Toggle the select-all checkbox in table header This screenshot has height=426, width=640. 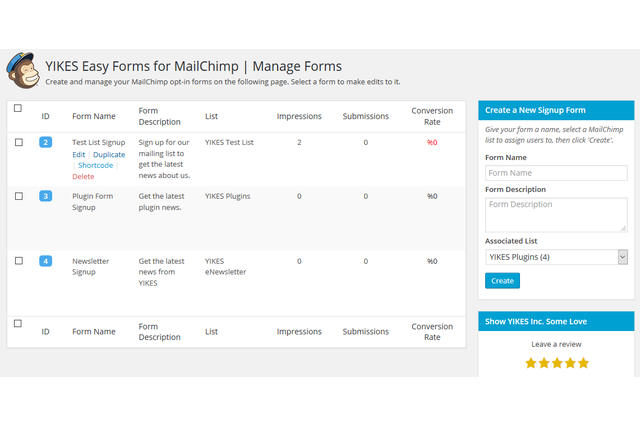point(18,108)
